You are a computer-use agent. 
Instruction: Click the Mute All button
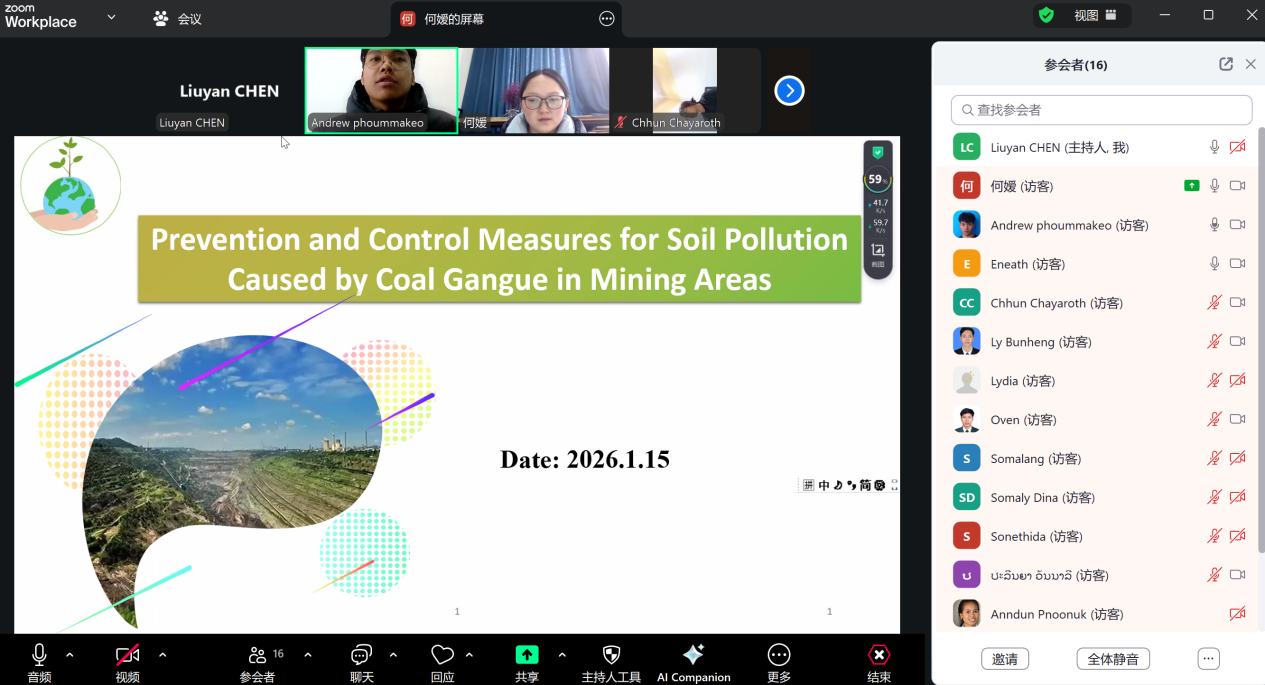1112,660
